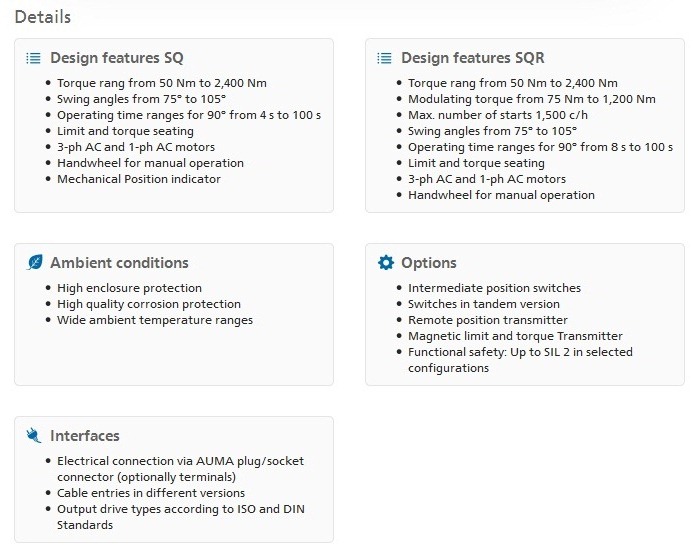
Task: Click the Ambient conditions heading
Action: (119, 263)
